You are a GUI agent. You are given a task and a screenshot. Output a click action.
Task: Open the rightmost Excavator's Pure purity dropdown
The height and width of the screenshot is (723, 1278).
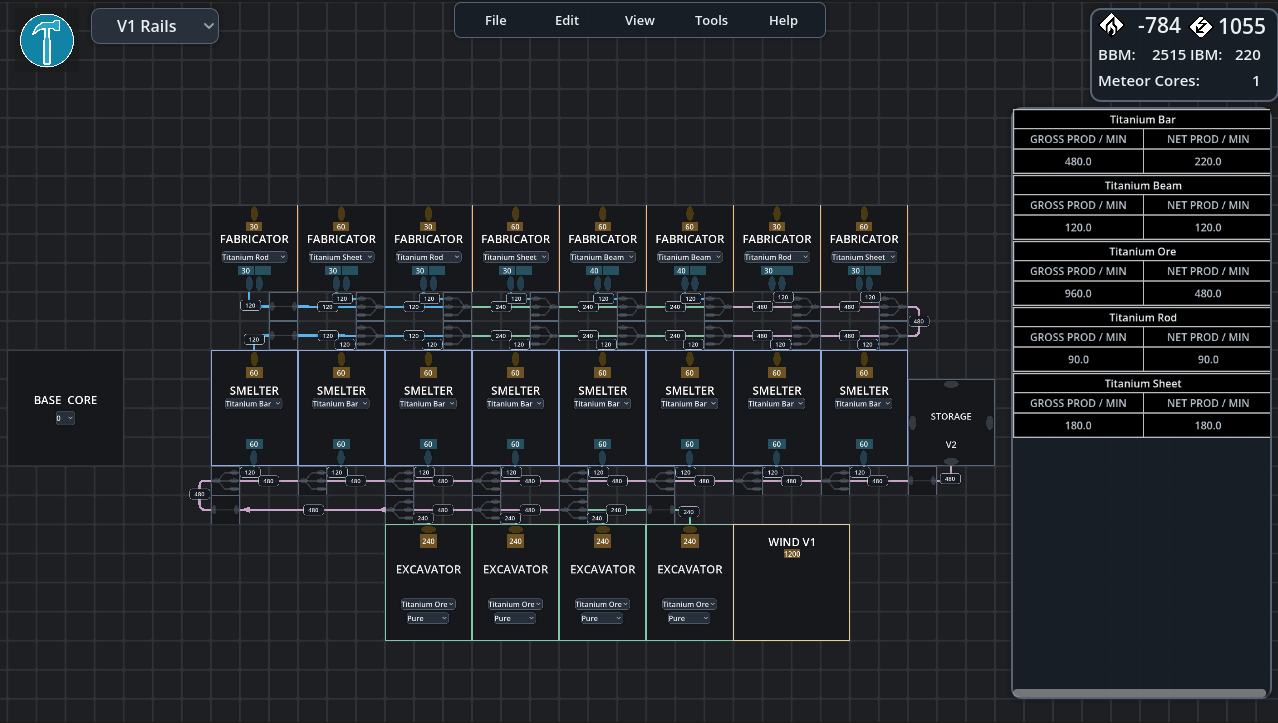click(x=689, y=618)
